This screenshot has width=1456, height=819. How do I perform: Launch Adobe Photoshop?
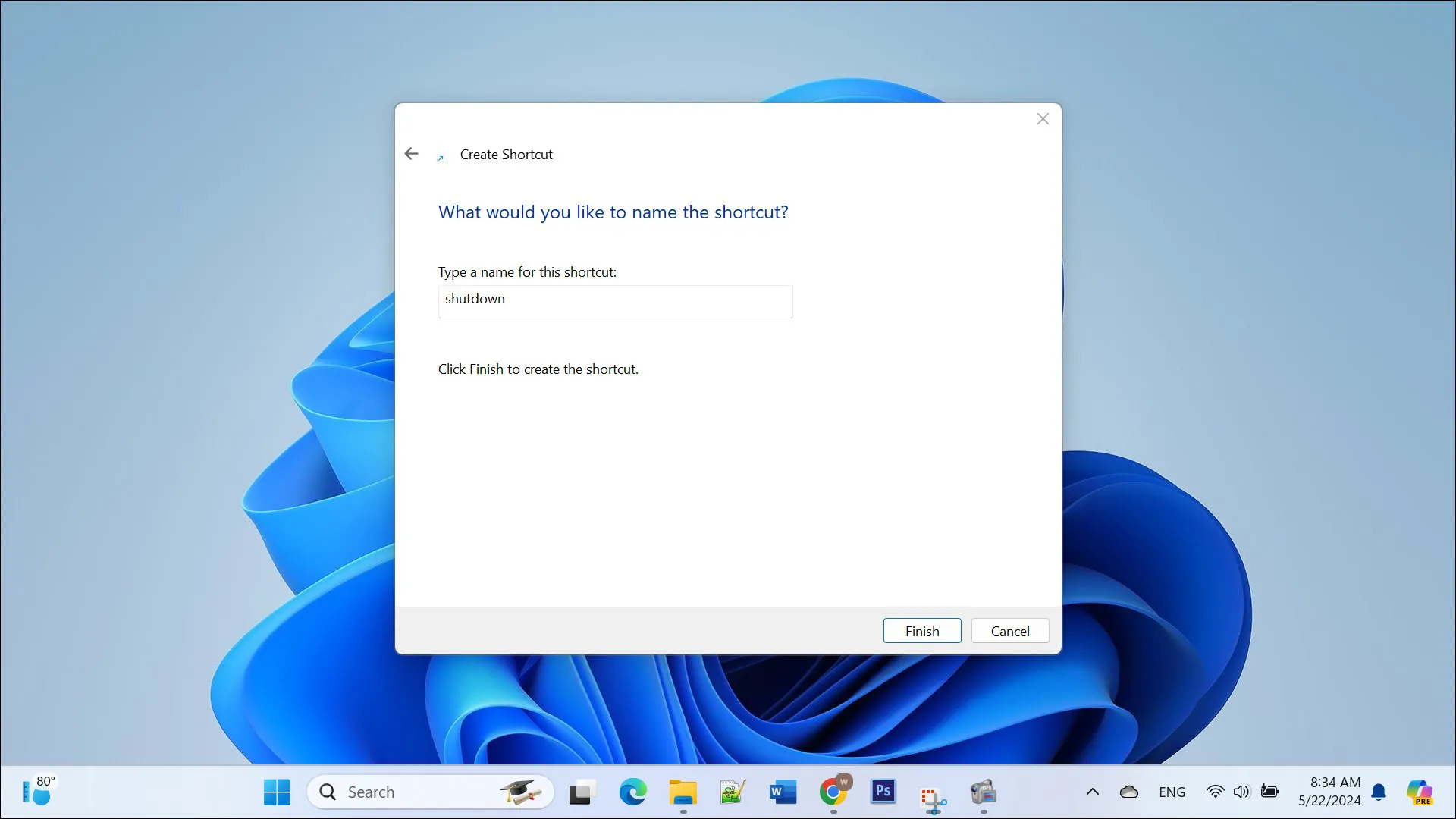tap(882, 791)
